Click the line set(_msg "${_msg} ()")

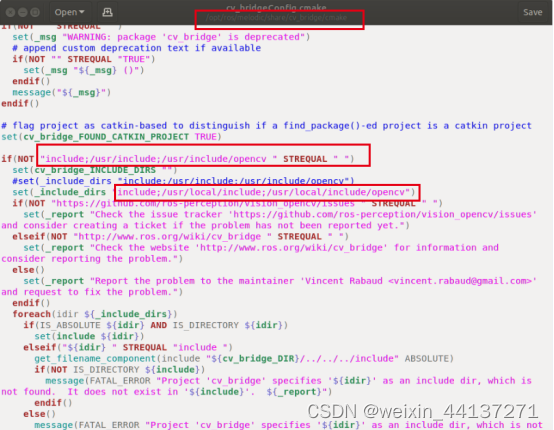click(x=84, y=70)
